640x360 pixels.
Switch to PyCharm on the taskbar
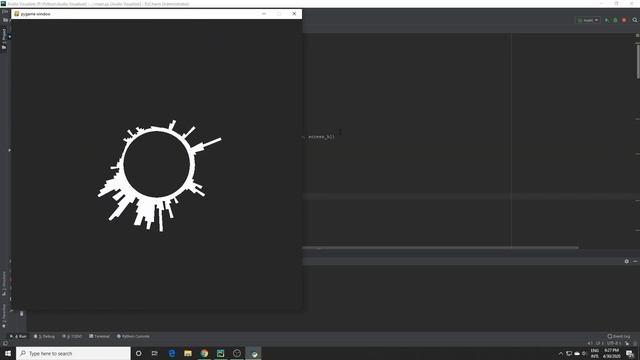click(220, 353)
